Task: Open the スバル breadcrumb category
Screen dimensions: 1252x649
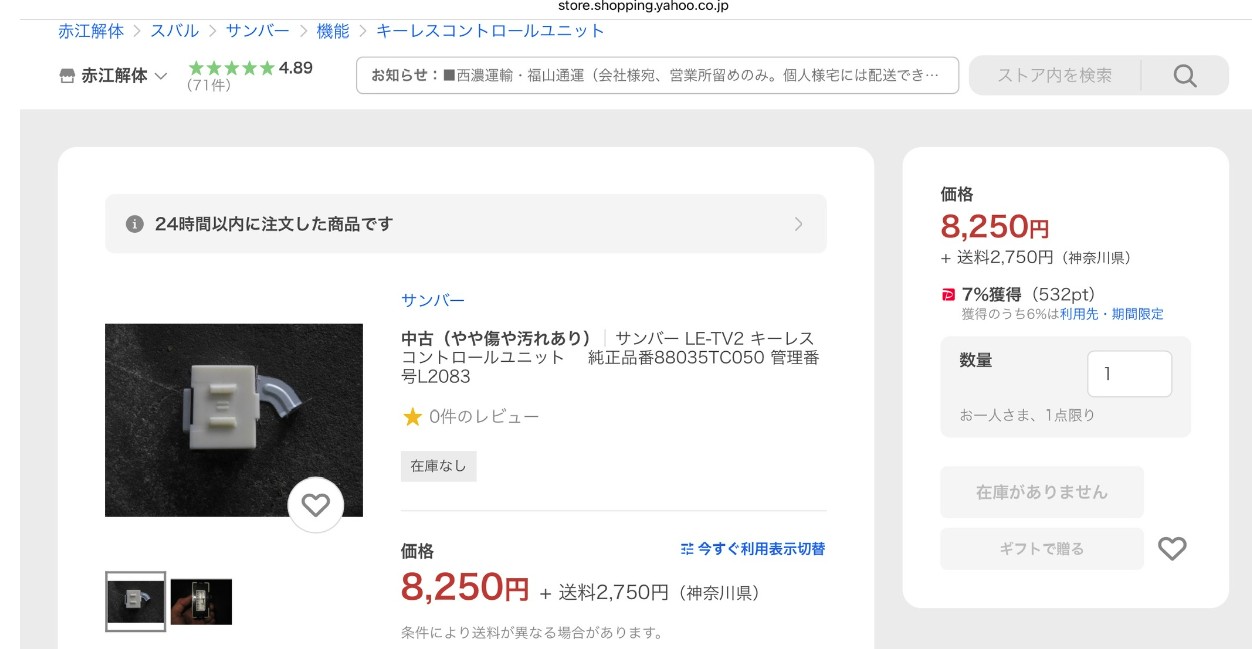Action: point(177,32)
